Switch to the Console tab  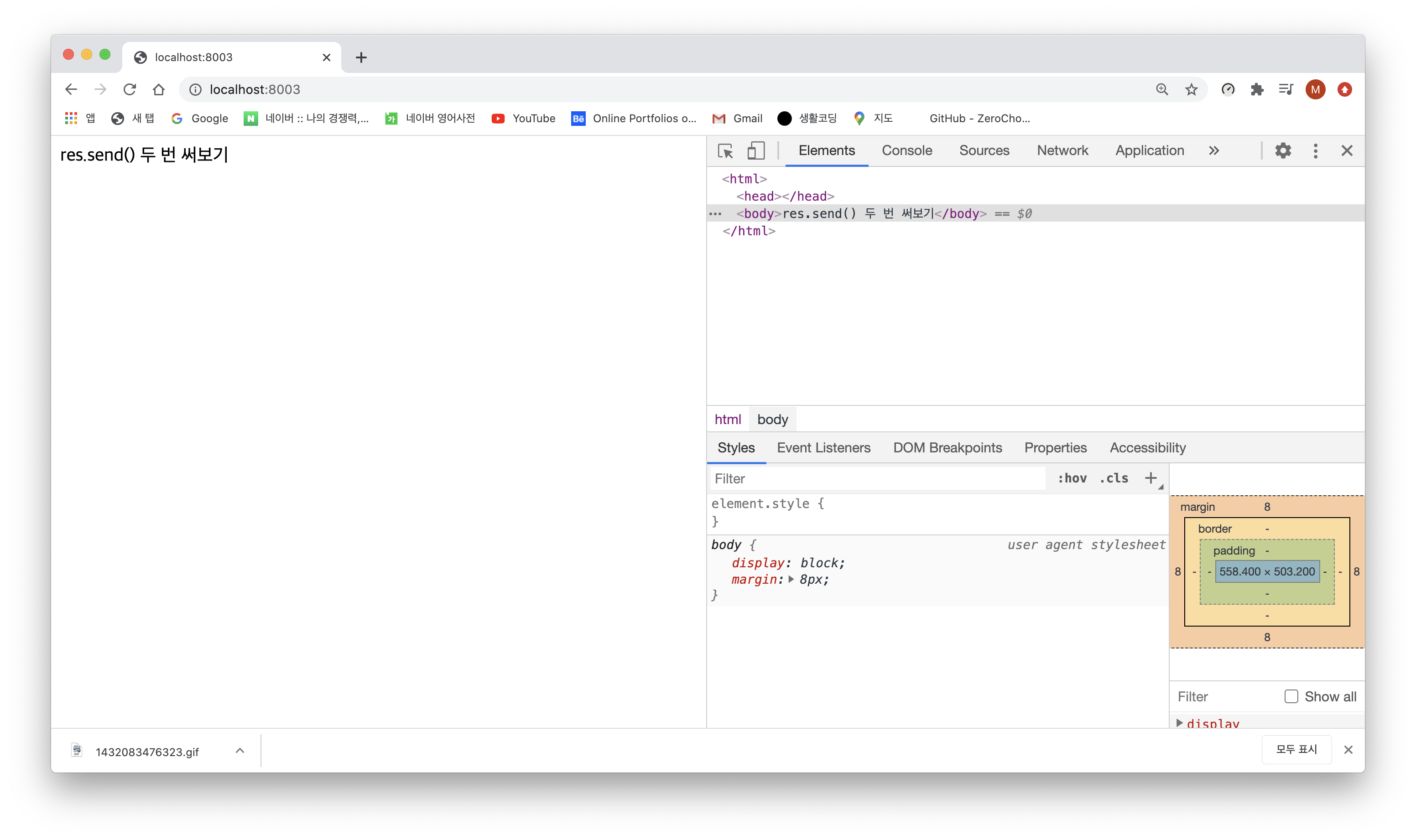click(x=906, y=150)
